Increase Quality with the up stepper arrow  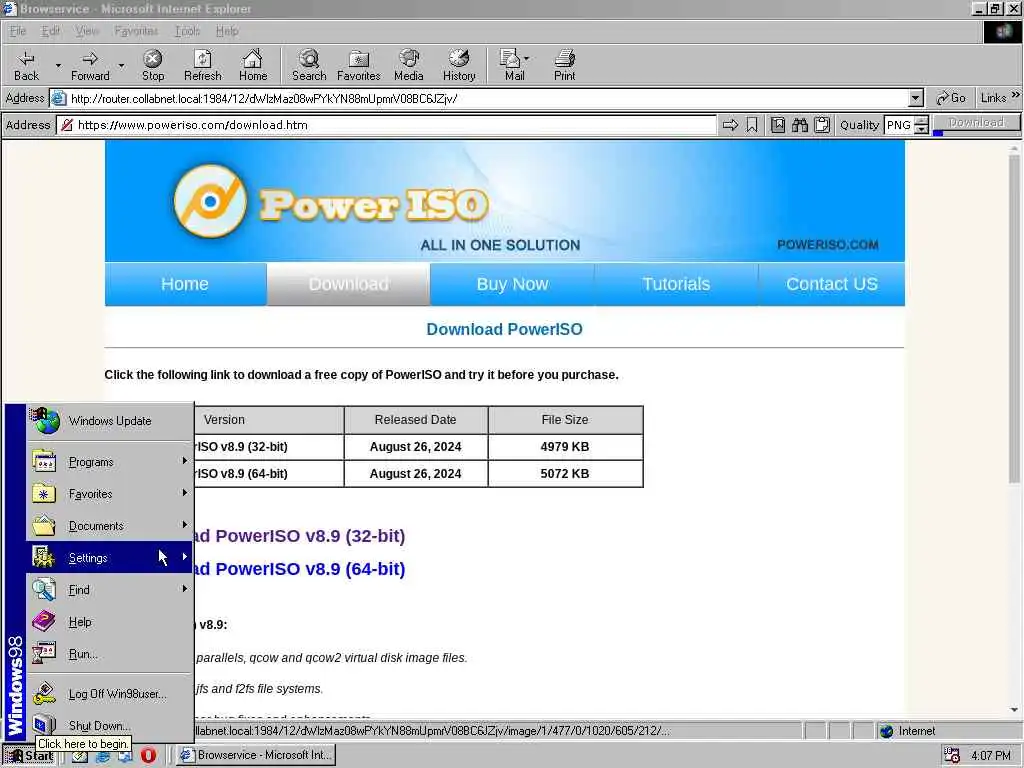[x=921, y=120]
